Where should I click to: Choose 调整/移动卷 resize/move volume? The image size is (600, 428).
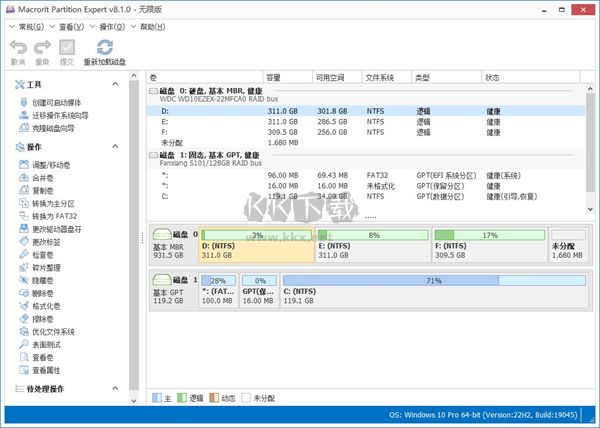pos(45,165)
